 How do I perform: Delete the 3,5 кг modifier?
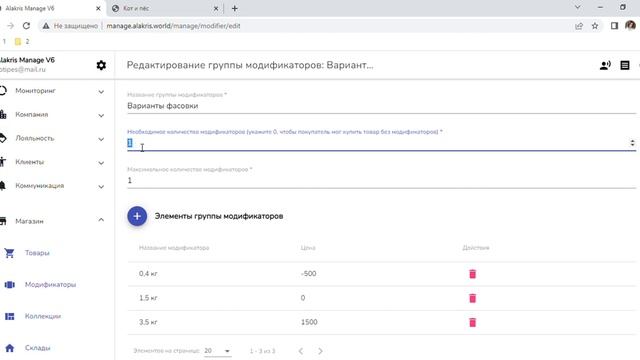pyautogui.click(x=472, y=322)
